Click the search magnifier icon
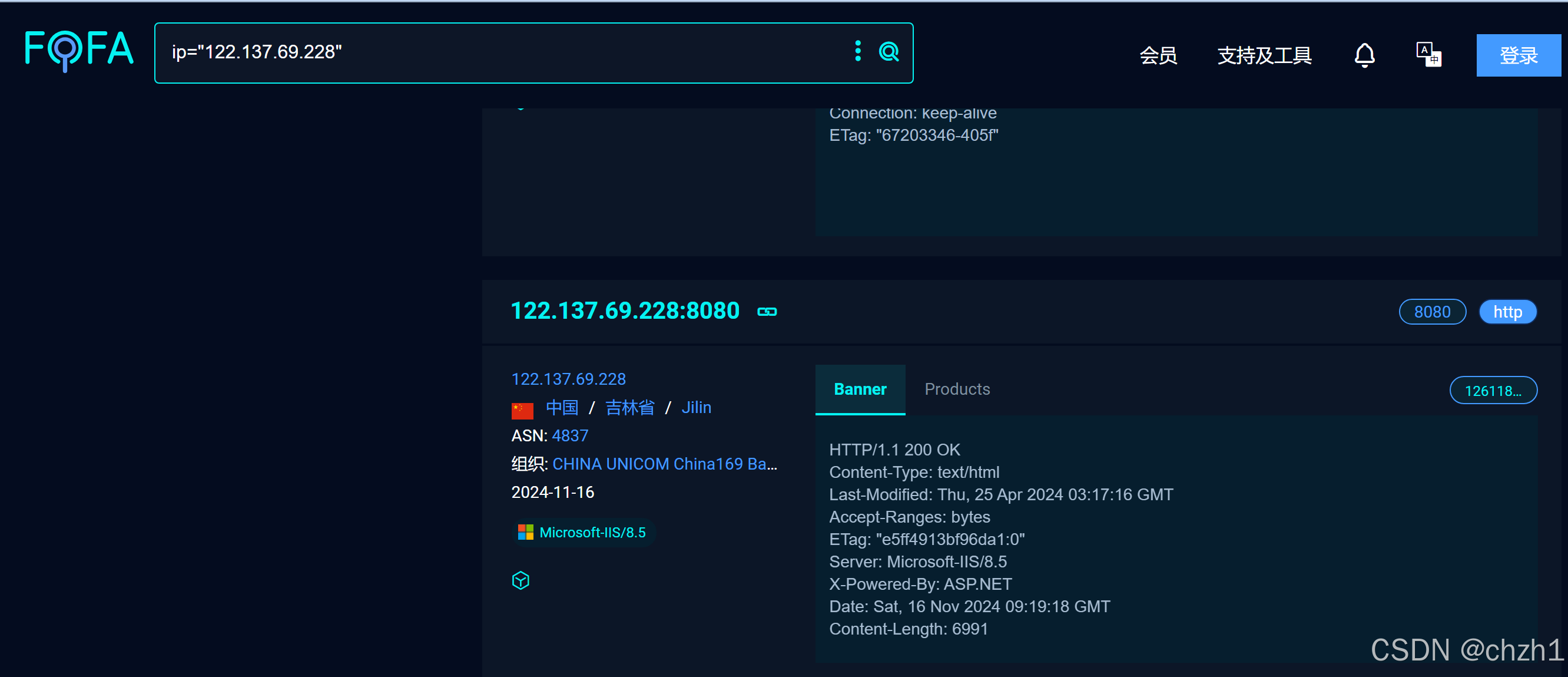This screenshot has width=1568, height=677. 889,52
